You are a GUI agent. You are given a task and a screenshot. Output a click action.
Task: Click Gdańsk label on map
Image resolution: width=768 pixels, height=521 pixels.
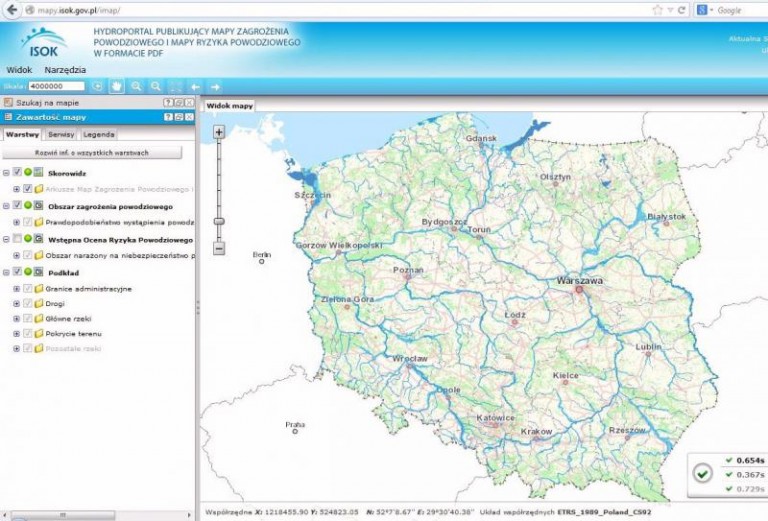pyautogui.click(x=481, y=139)
